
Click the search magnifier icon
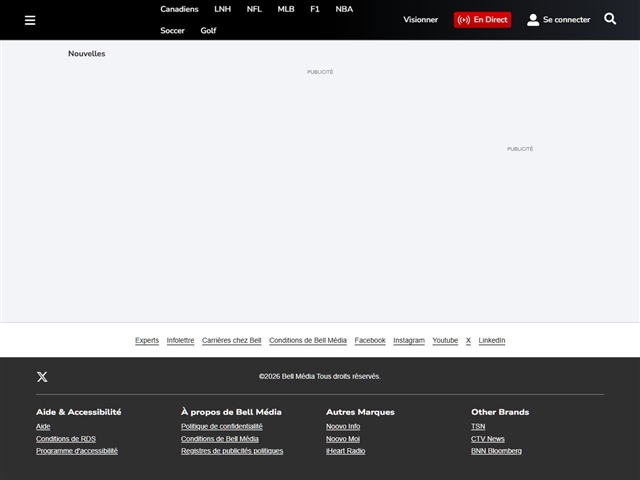(610, 19)
